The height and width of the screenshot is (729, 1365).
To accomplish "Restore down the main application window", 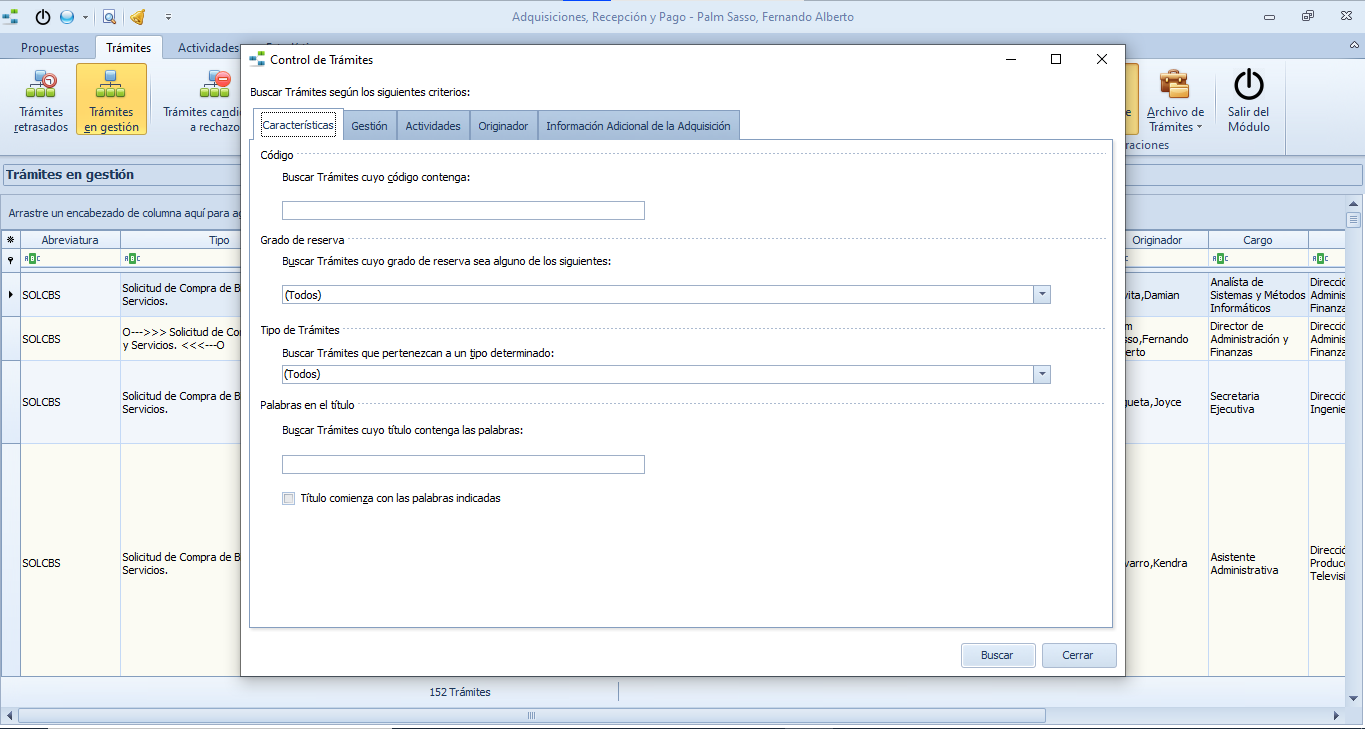I will [x=1307, y=17].
